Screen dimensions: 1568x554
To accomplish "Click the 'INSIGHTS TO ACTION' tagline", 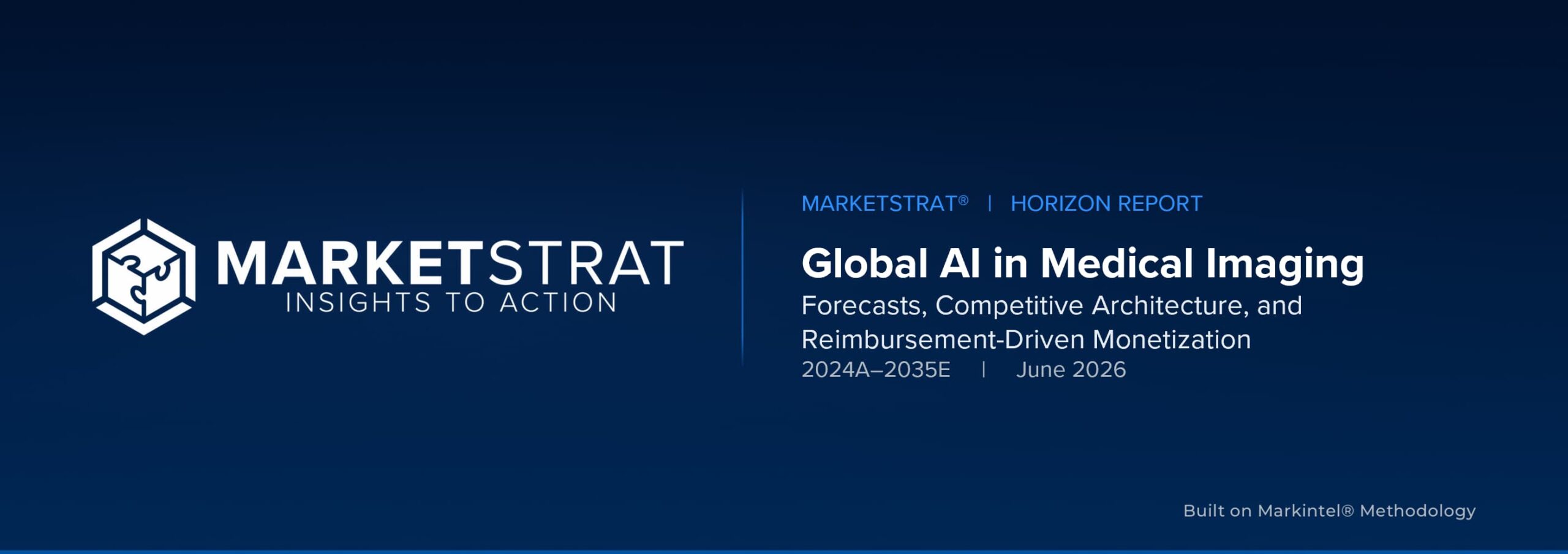I will (x=451, y=303).
